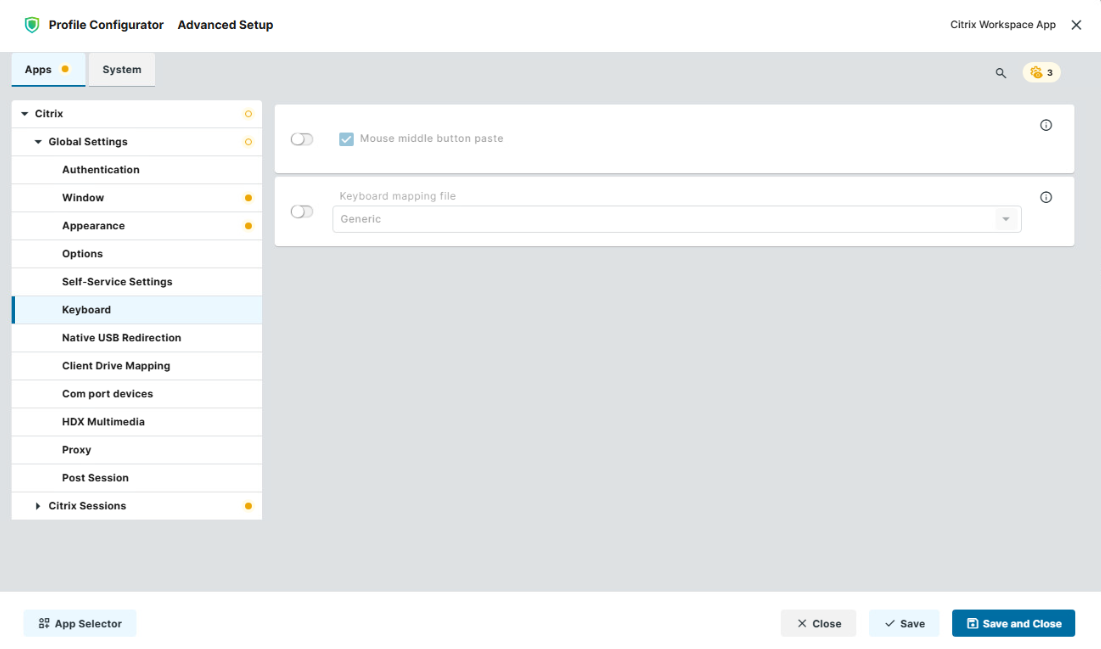The width and height of the screenshot is (1101, 649).
Task: Show info for Keyboard mapping file
Action: 1046,197
